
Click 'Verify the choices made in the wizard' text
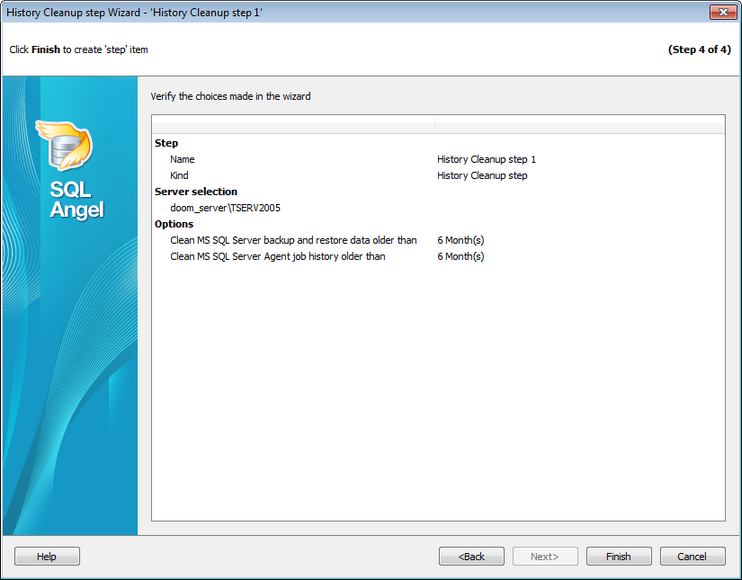click(230, 97)
